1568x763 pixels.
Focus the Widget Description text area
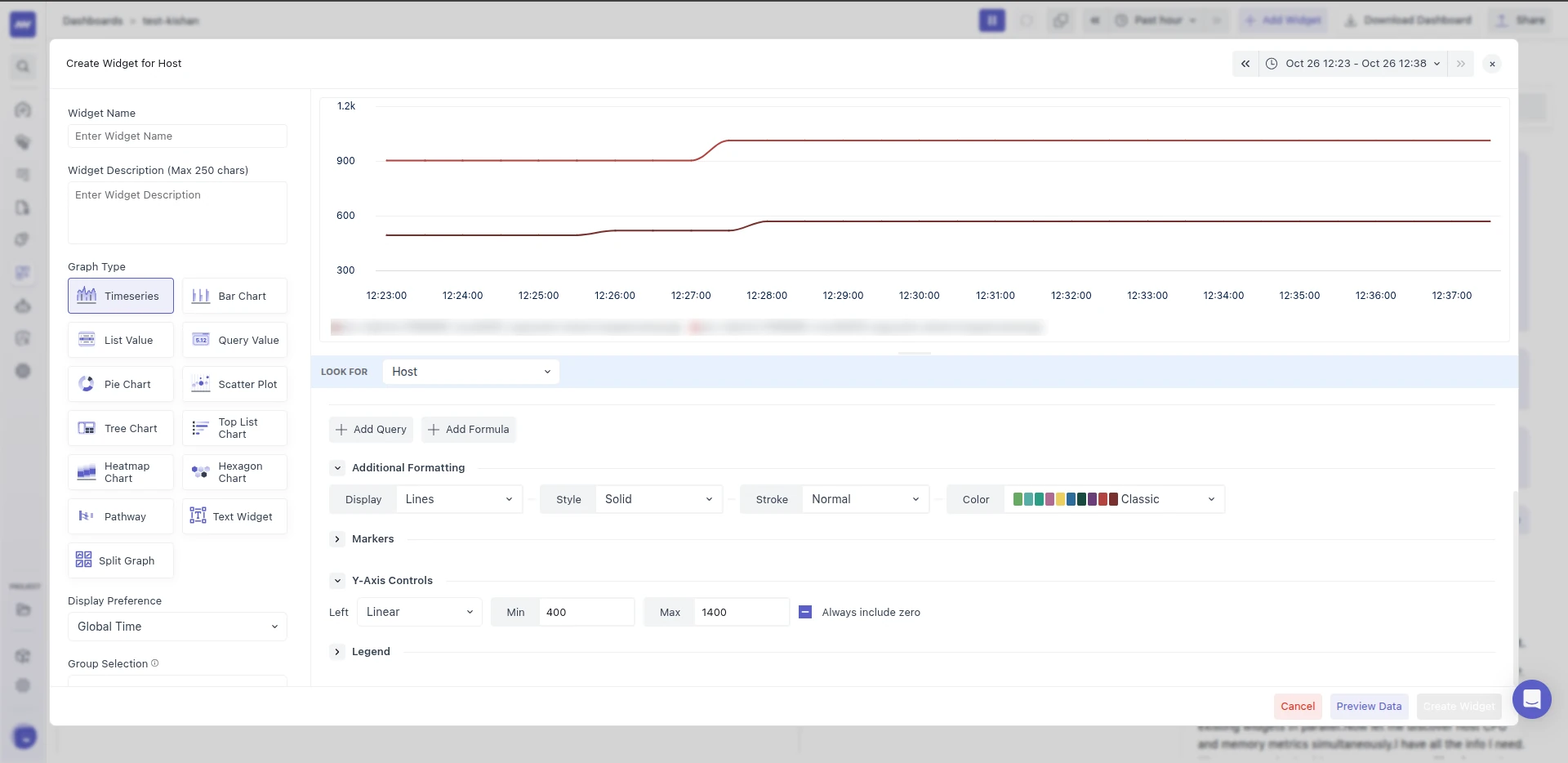click(x=177, y=212)
